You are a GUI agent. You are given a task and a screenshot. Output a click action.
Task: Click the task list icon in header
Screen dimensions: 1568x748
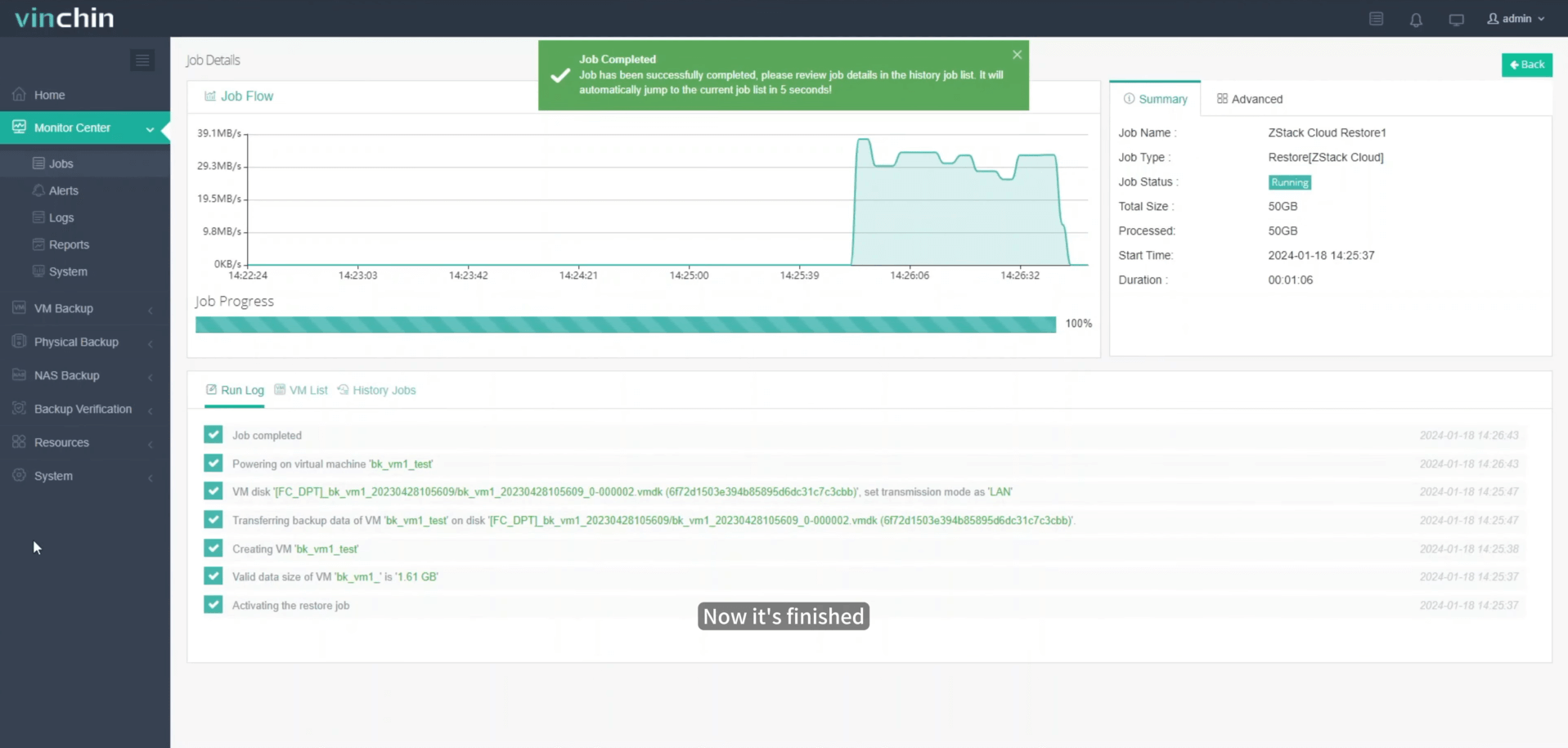click(x=1377, y=19)
